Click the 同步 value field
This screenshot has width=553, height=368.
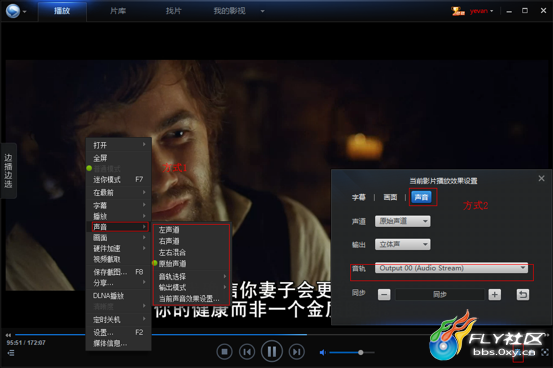439,294
